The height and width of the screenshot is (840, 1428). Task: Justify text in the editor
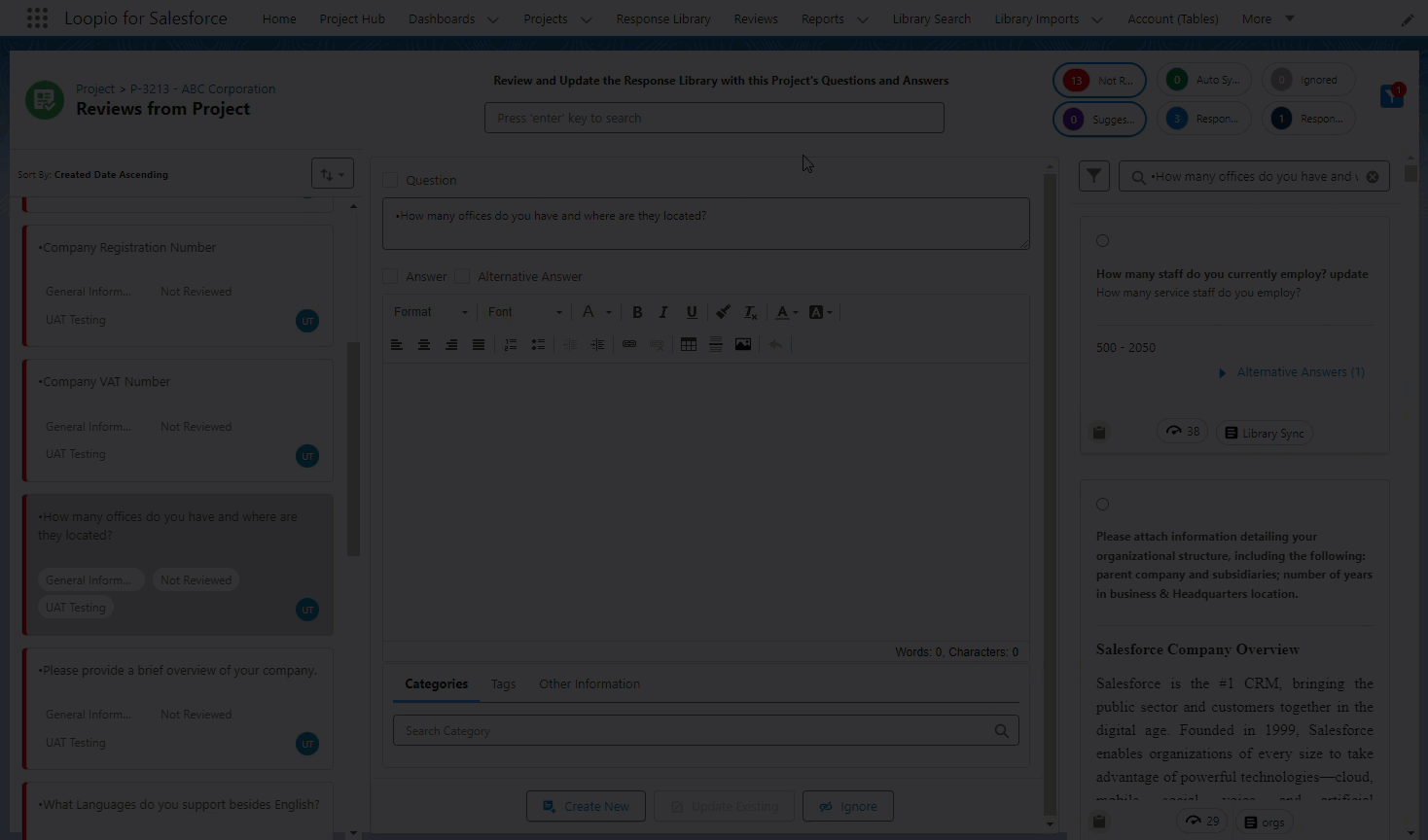[479, 344]
